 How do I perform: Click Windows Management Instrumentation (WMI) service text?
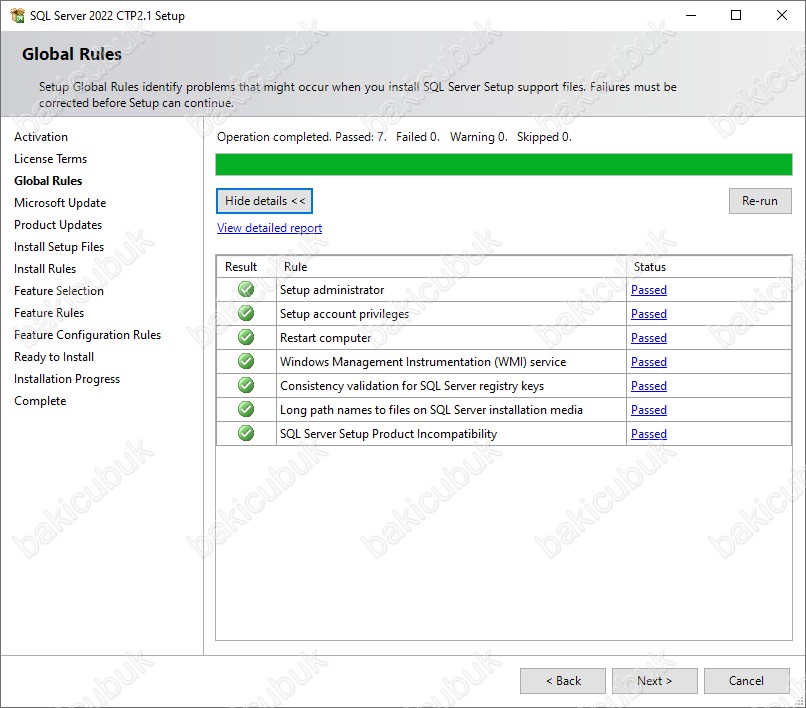click(423, 362)
